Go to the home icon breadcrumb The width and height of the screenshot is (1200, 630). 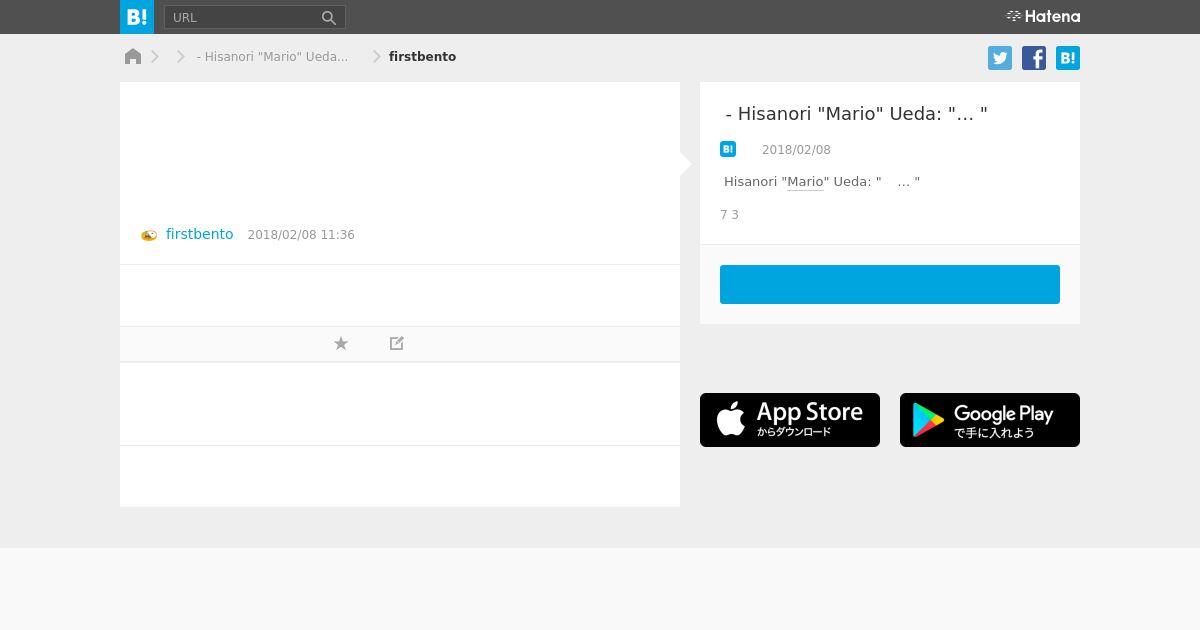(133, 56)
